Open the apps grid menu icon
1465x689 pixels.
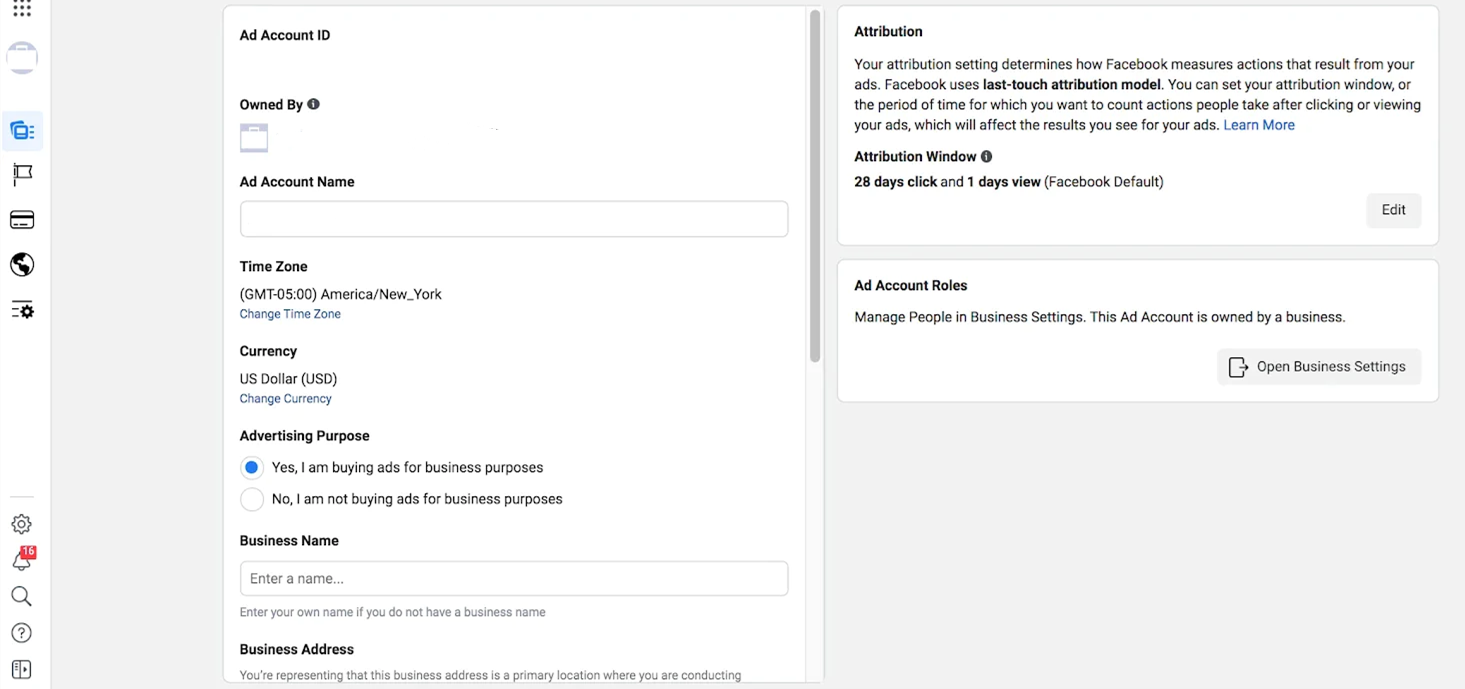22,8
